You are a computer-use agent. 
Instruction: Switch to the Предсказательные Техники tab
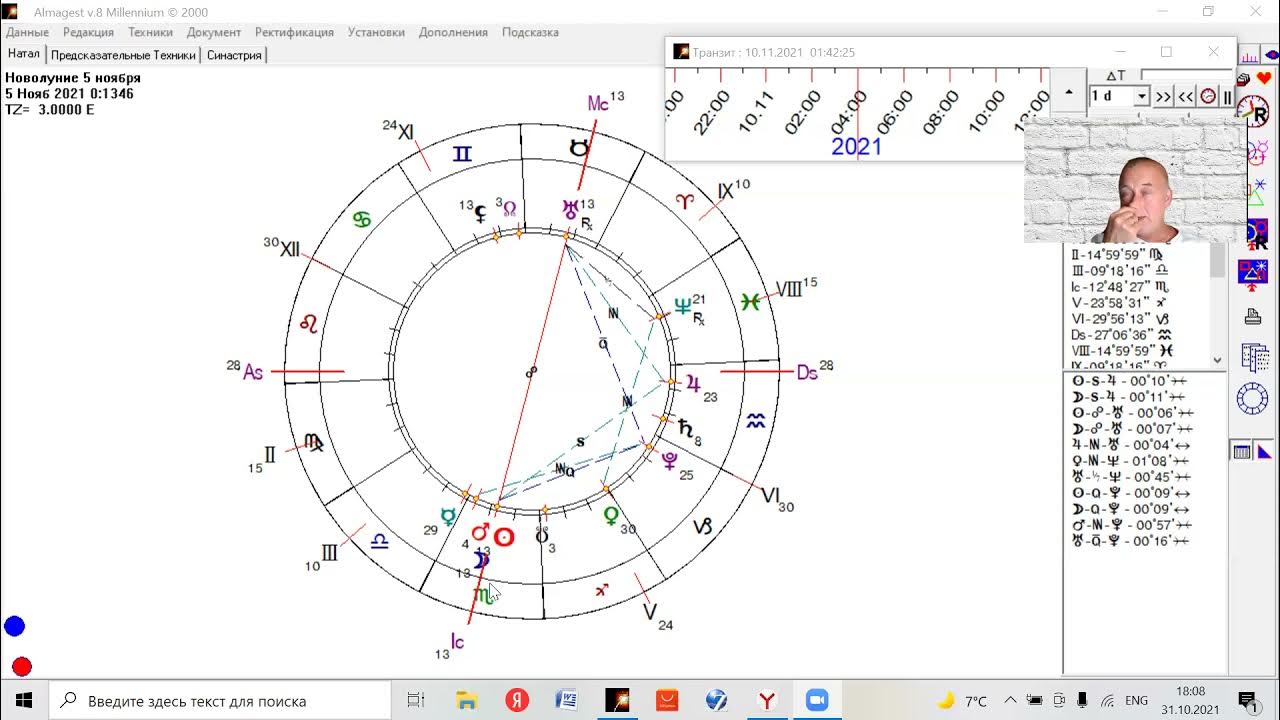point(123,55)
